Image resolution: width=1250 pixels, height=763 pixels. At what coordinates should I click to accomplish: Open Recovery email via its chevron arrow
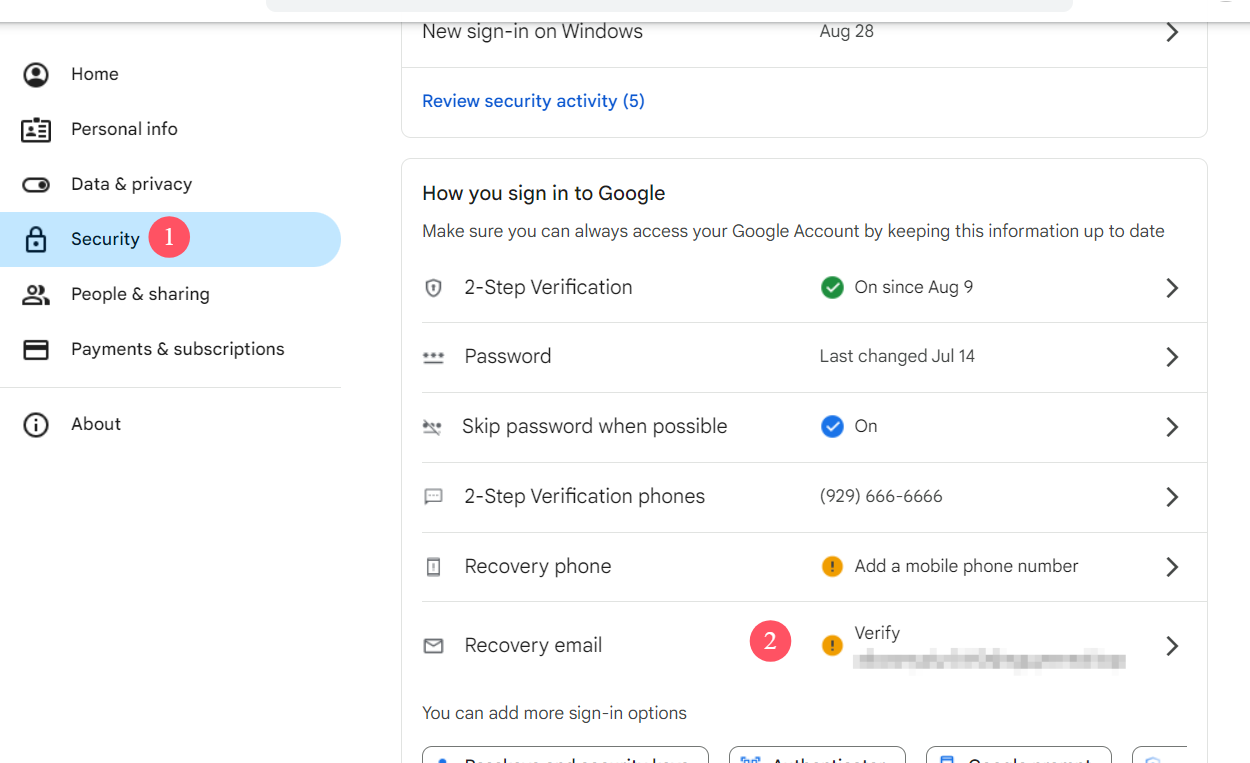[1172, 646]
